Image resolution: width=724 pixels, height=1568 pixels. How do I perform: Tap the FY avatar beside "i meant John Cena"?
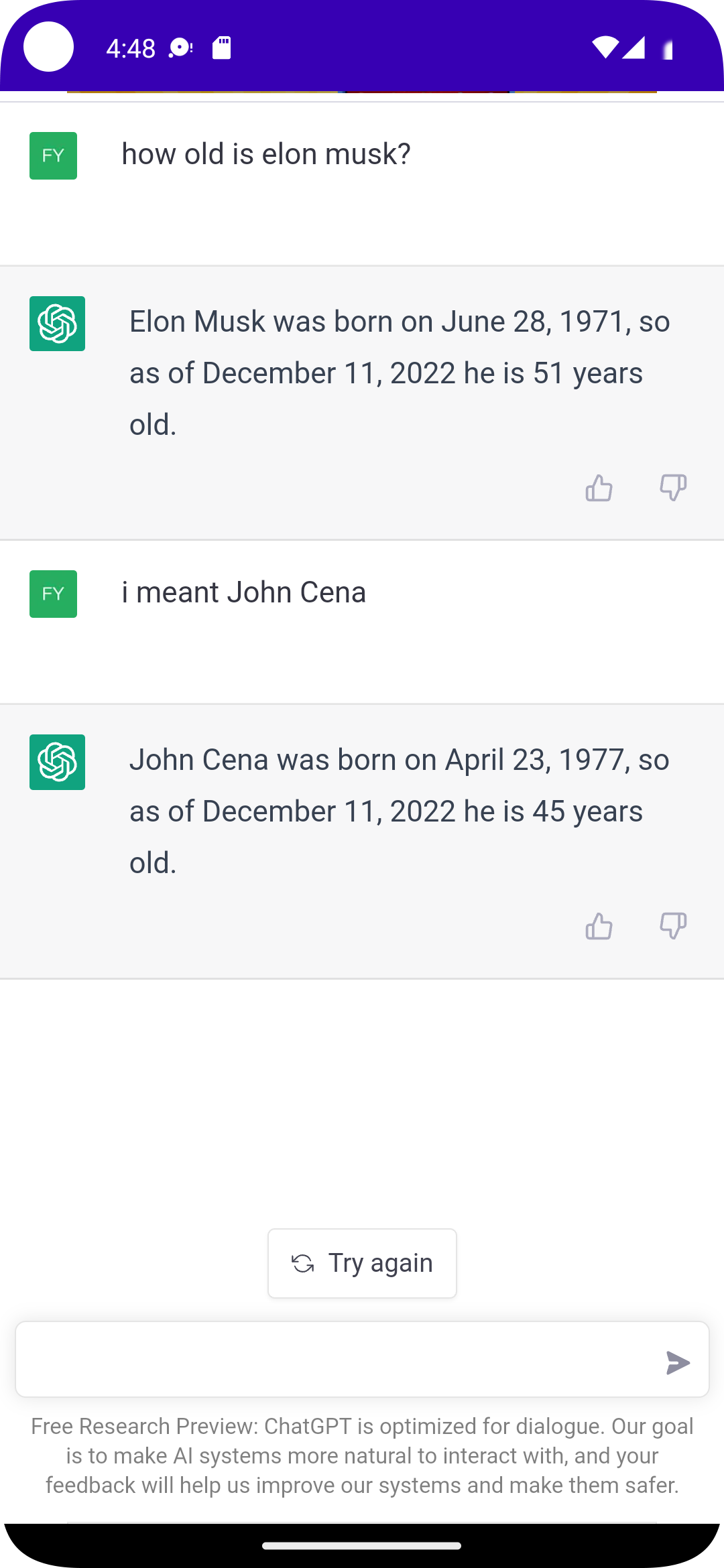(53, 594)
